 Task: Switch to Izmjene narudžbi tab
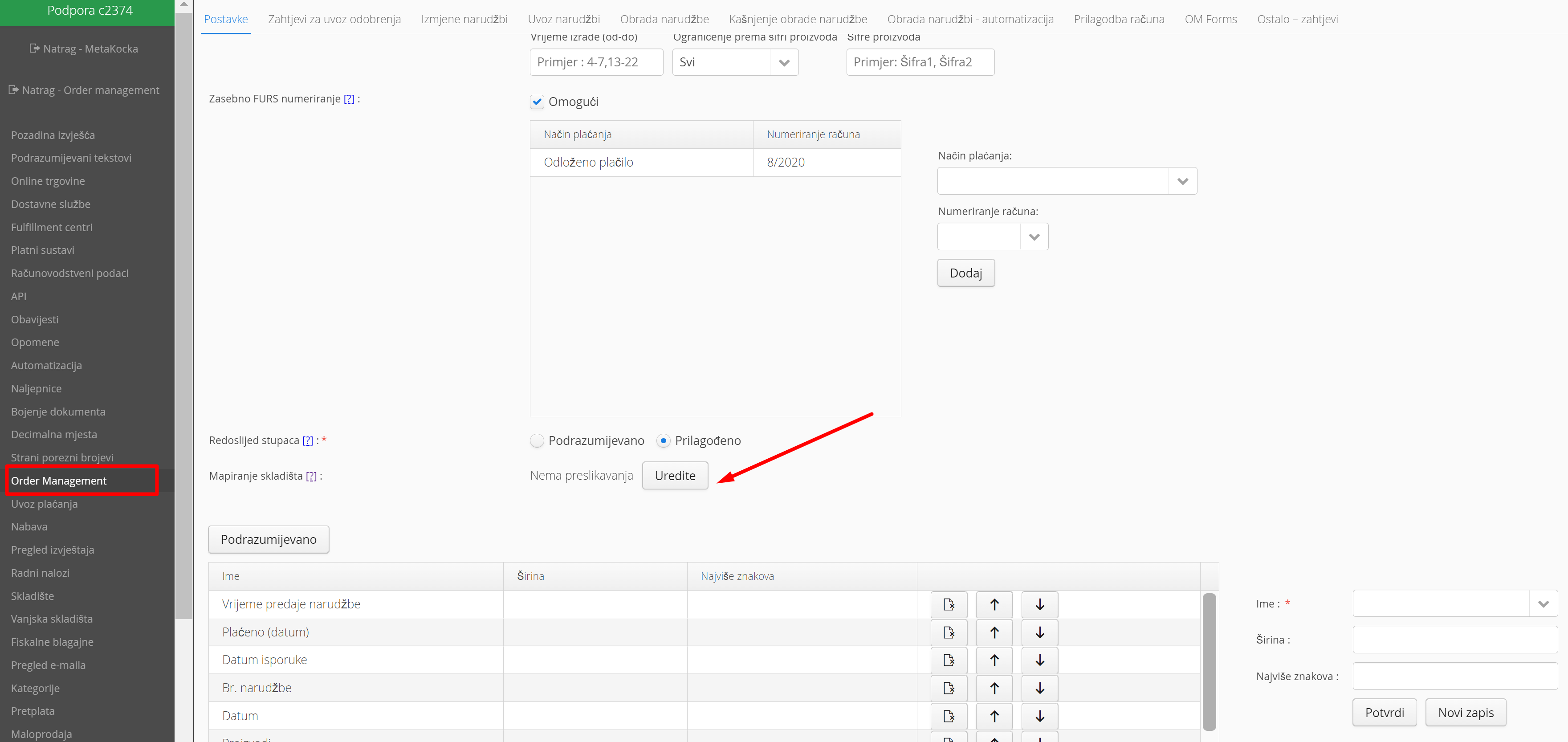coord(464,19)
